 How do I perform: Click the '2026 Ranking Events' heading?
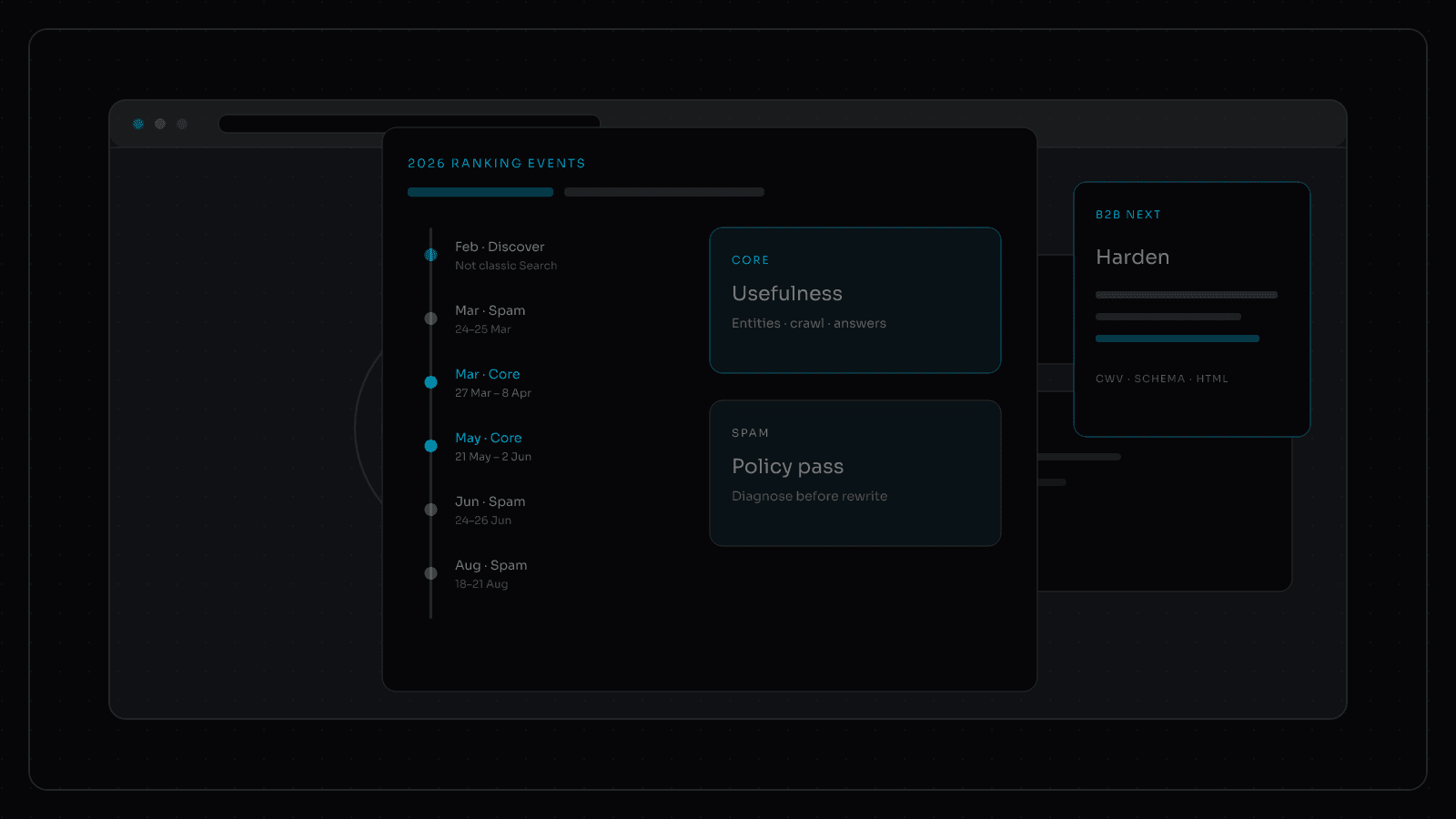pyautogui.click(x=497, y=163)
